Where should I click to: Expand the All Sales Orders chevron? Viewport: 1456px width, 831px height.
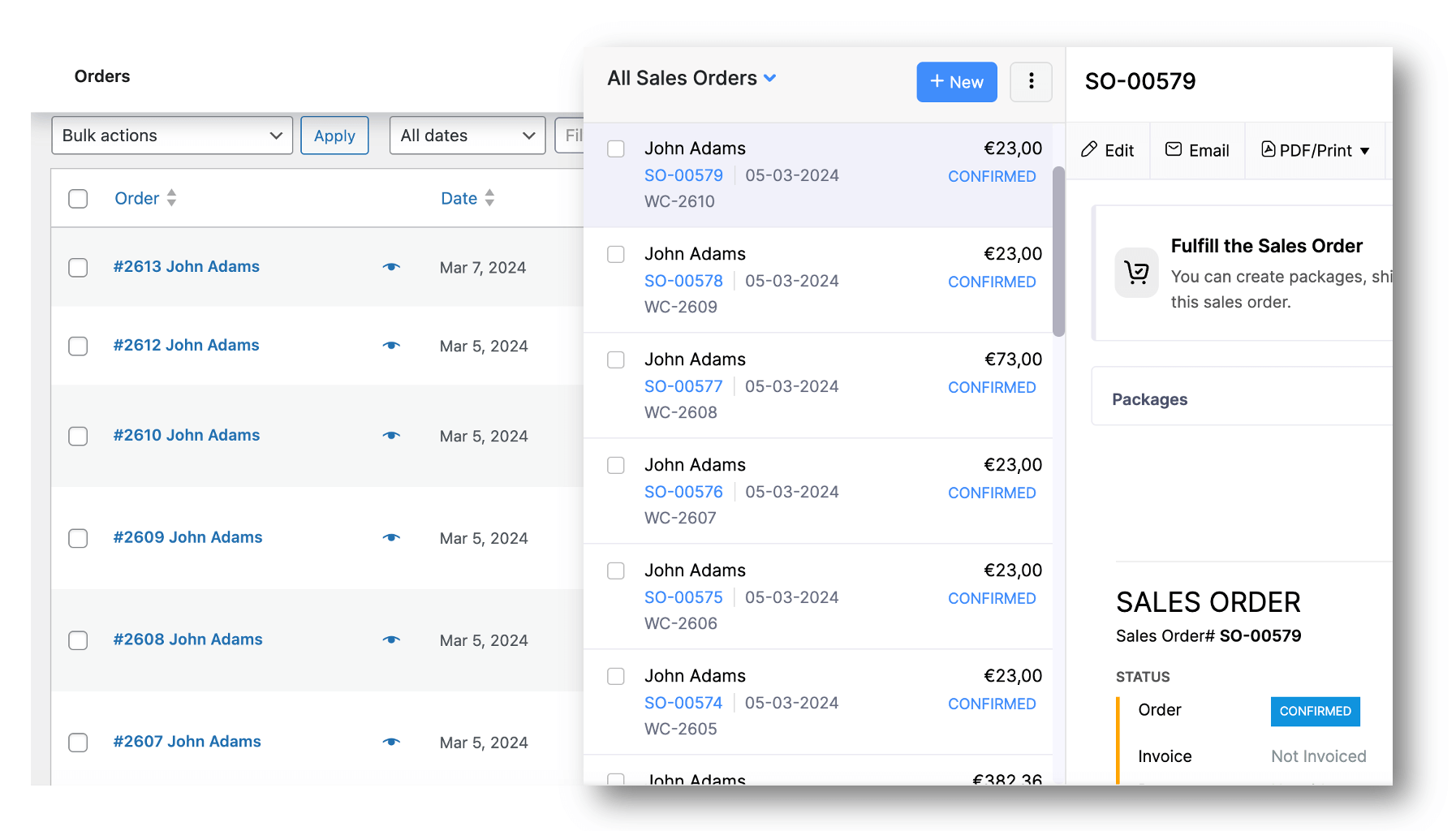click(x=771, y=78)
